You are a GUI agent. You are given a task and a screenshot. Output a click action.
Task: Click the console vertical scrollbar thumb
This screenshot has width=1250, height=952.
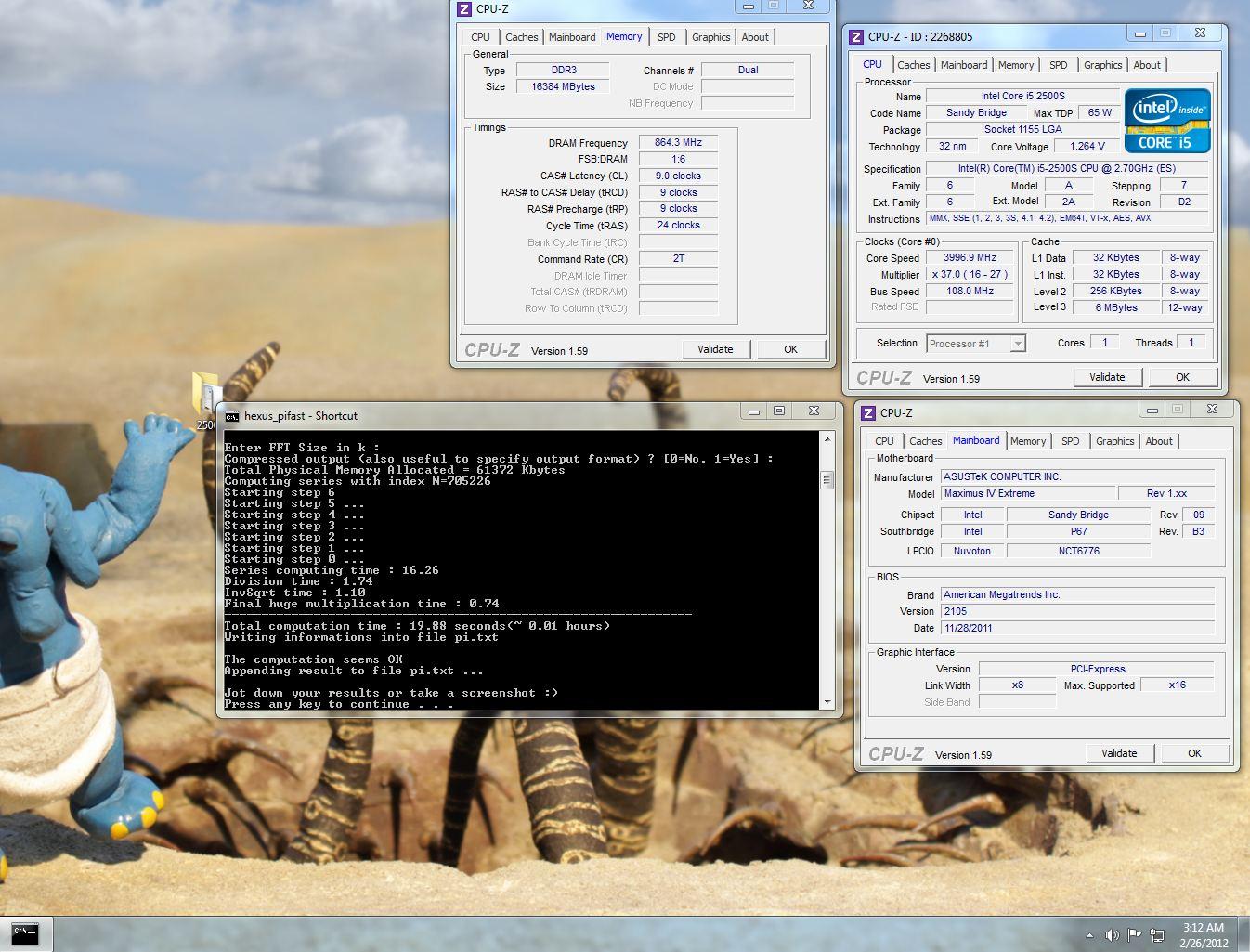pyautogui.click(x=827, y=479)
